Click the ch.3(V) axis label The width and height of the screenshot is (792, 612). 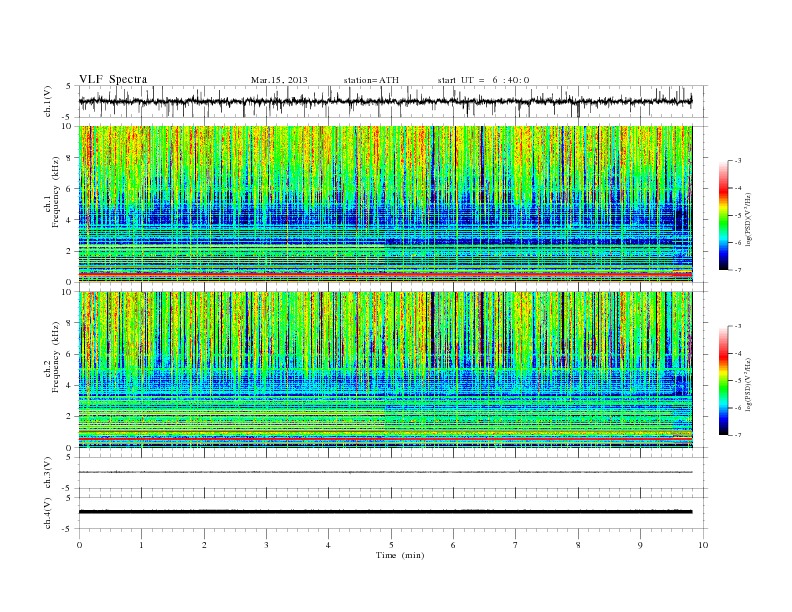[x=48, y=472]
